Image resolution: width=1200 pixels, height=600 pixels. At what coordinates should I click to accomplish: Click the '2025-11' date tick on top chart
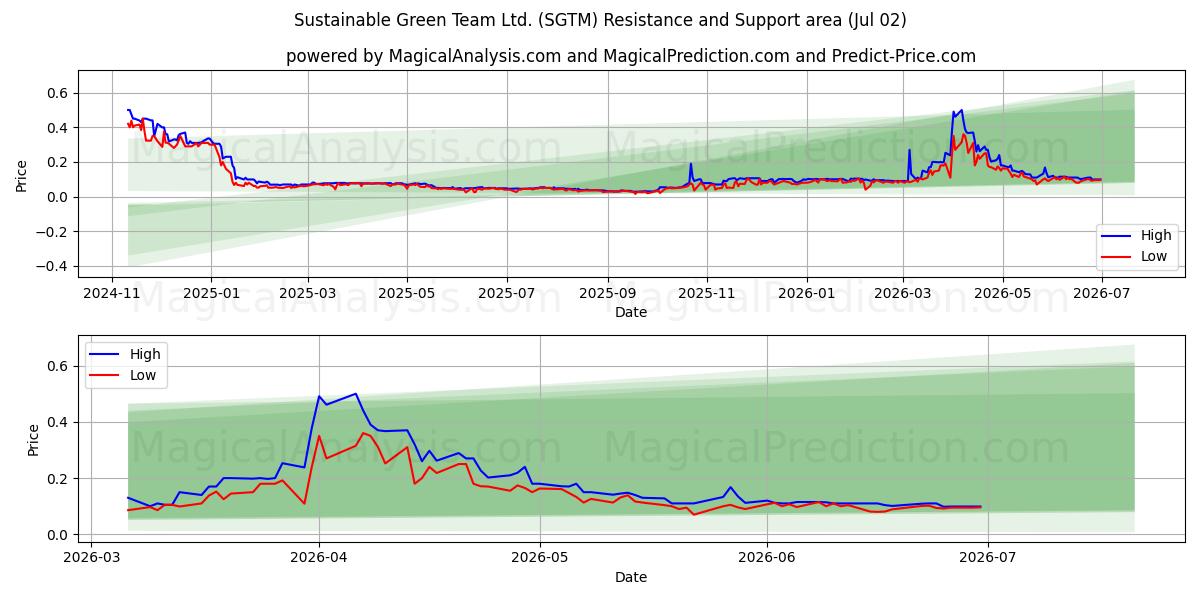(707, 293)
